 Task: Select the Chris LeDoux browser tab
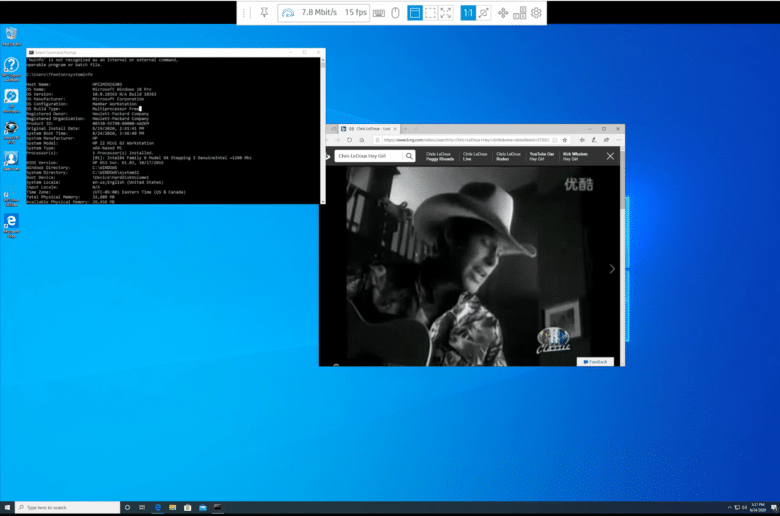click(369, 129)
